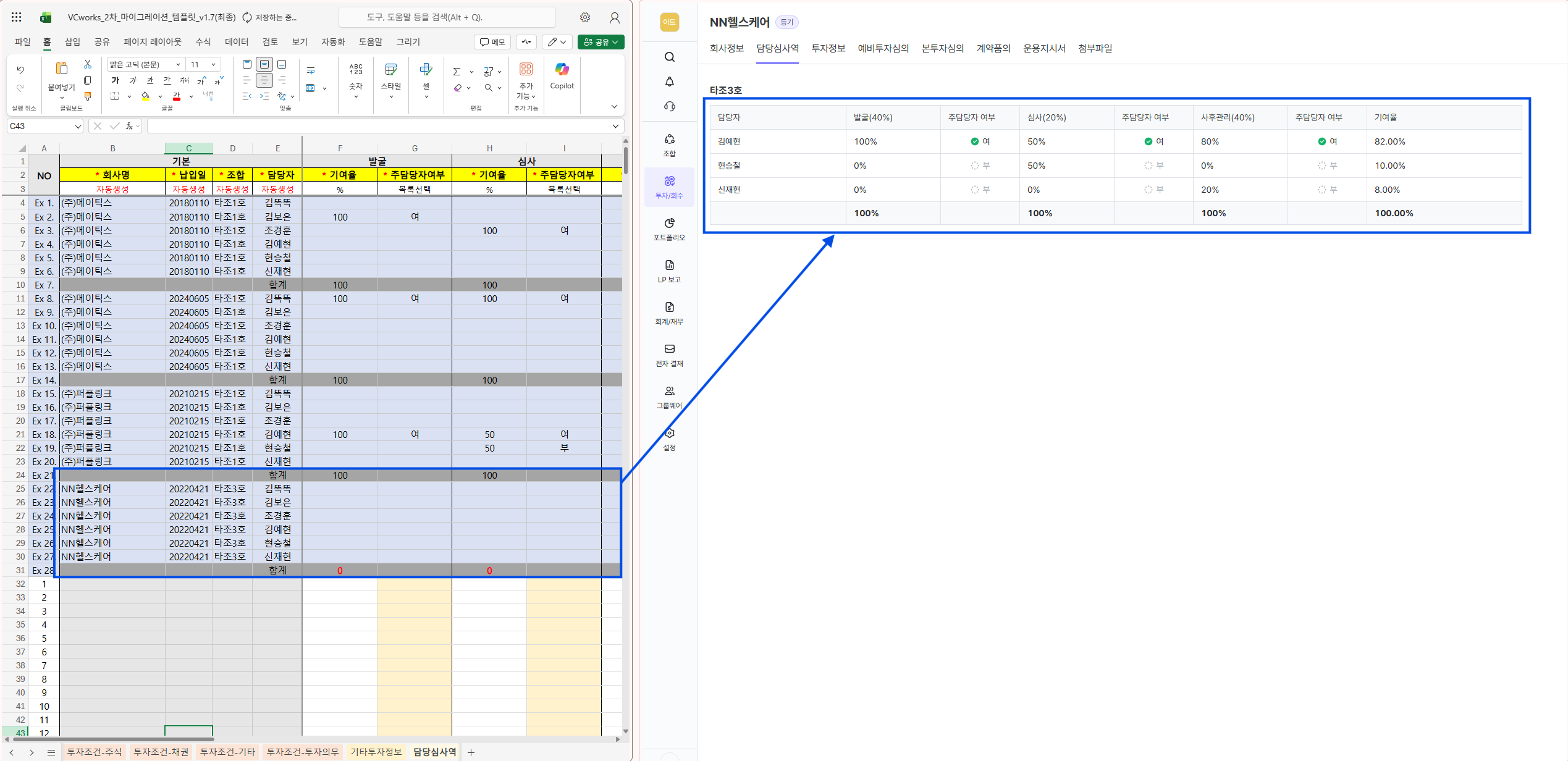Open the font name dropdown
The height and width of the screenshot is (761, 1568).
[x=178, y=64]
